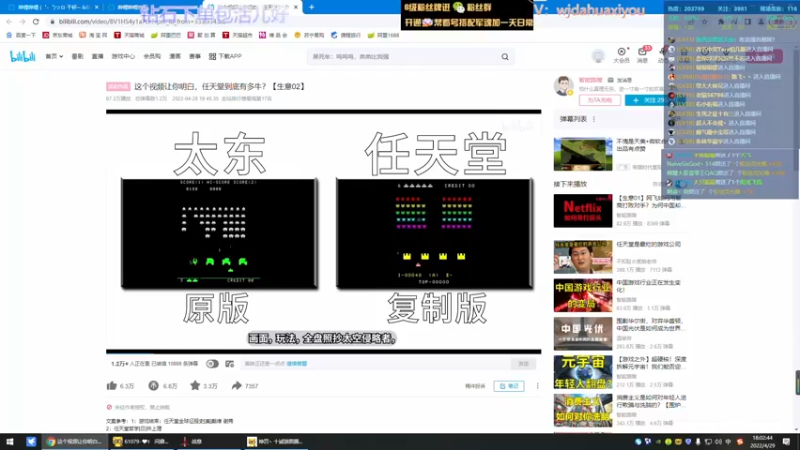The image size is (800, 450).
Task: Open 直播 in the navigation bar
Action: (x=97, y=56)
